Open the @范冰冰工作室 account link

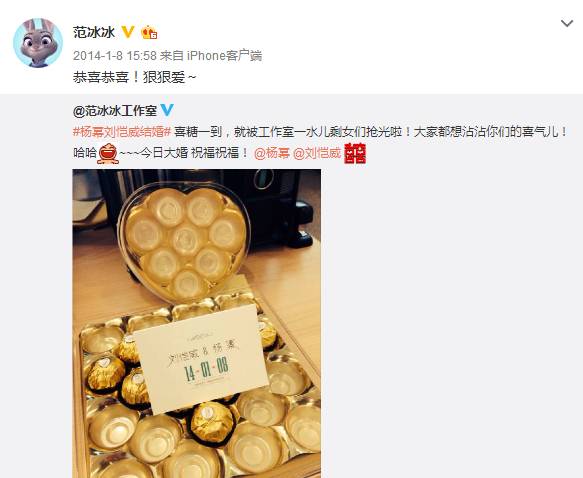point(115,110)
